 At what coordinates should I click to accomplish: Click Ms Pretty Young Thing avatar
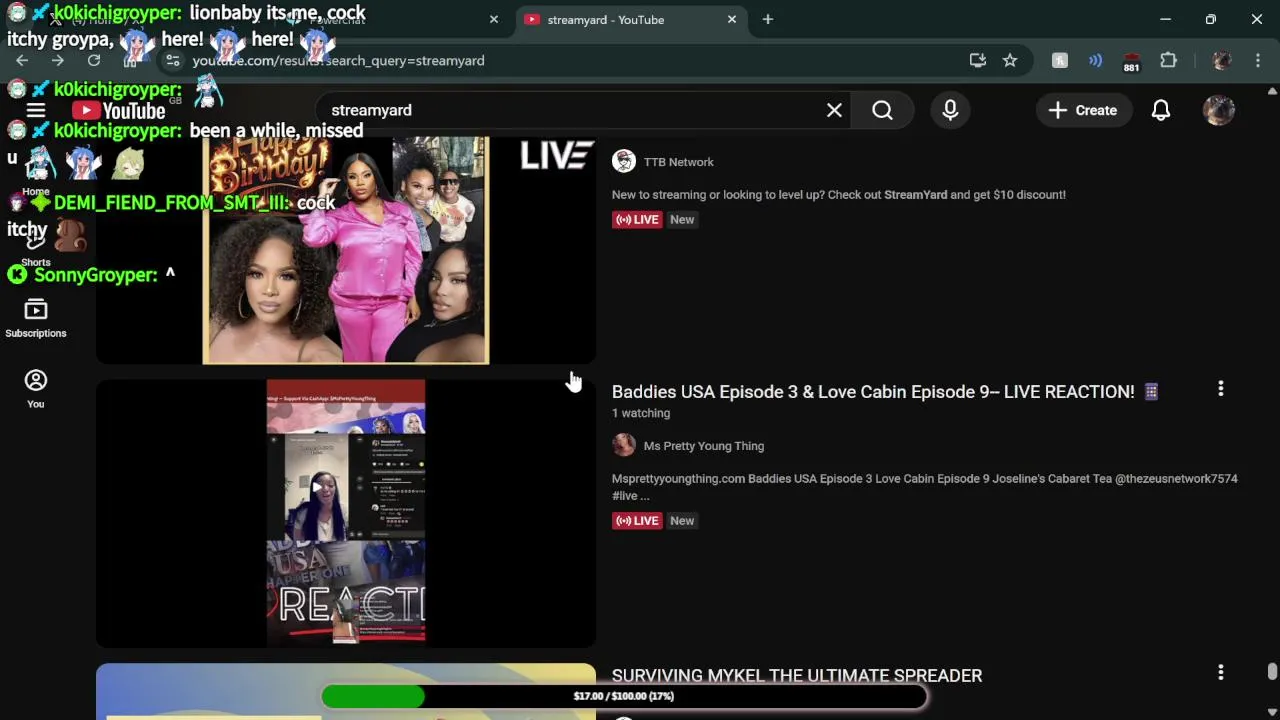click(624, 445)
